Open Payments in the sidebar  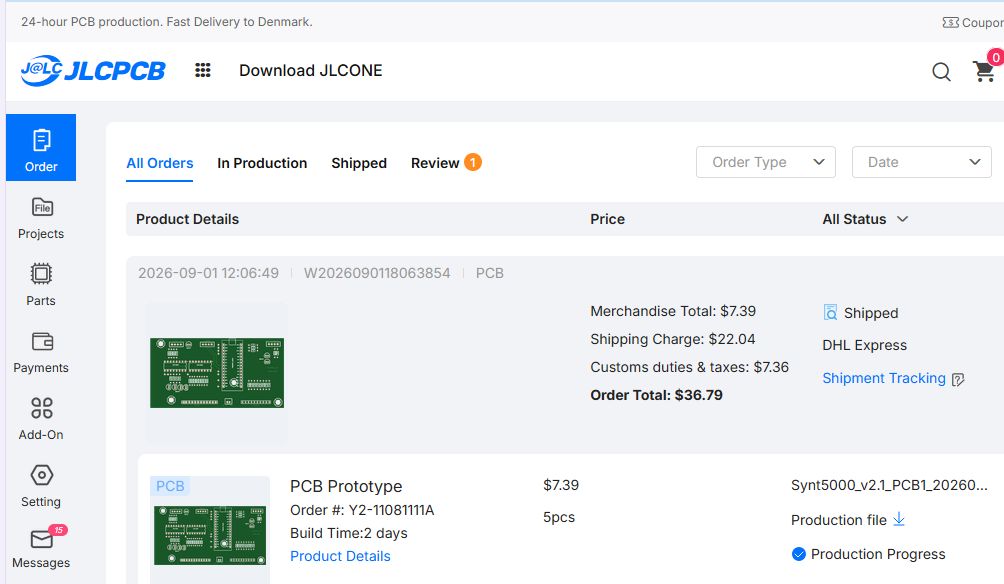(x=41, y=352)
